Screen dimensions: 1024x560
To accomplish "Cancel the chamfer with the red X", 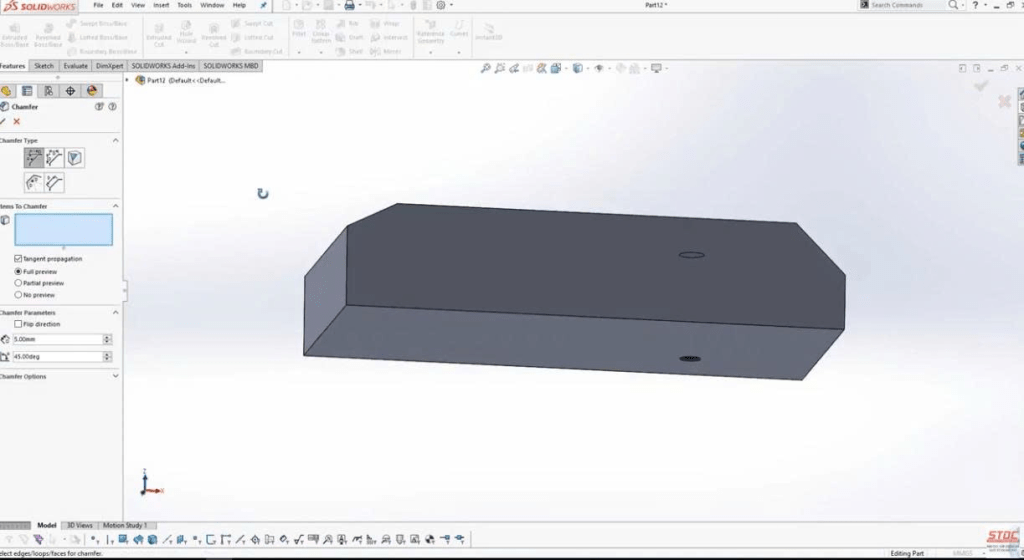I will pyautogui.click(x=16, y=121).
